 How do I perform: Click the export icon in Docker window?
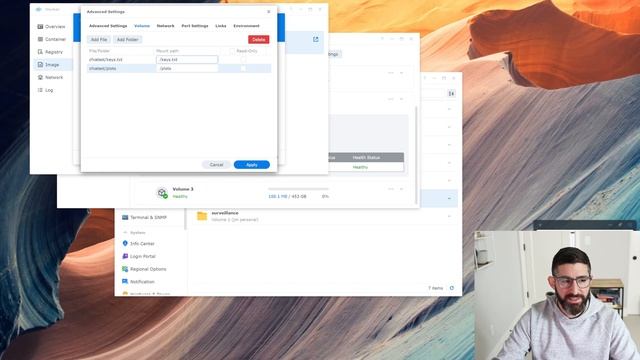tap(316, 39)
